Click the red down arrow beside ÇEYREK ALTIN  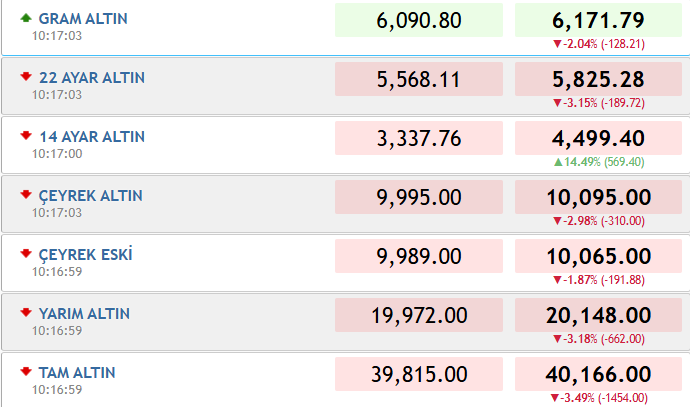[x=26, y=194]
